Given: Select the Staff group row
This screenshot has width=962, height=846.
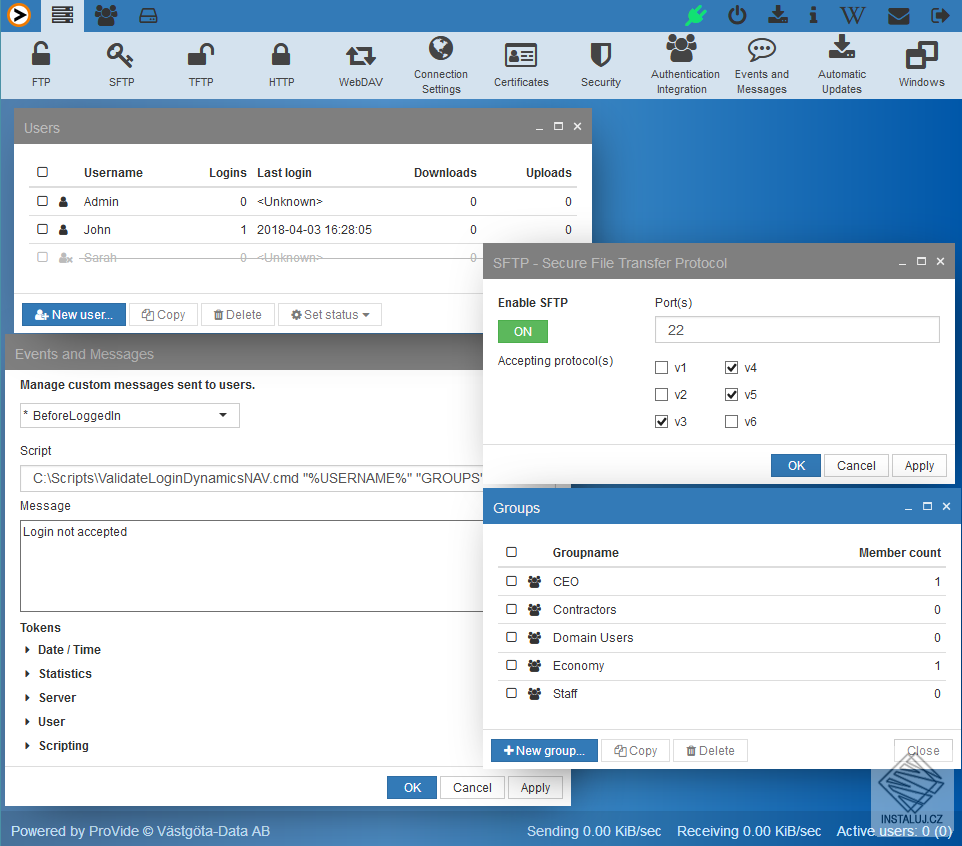Looking at the screenshot, I should click(722, 693).
